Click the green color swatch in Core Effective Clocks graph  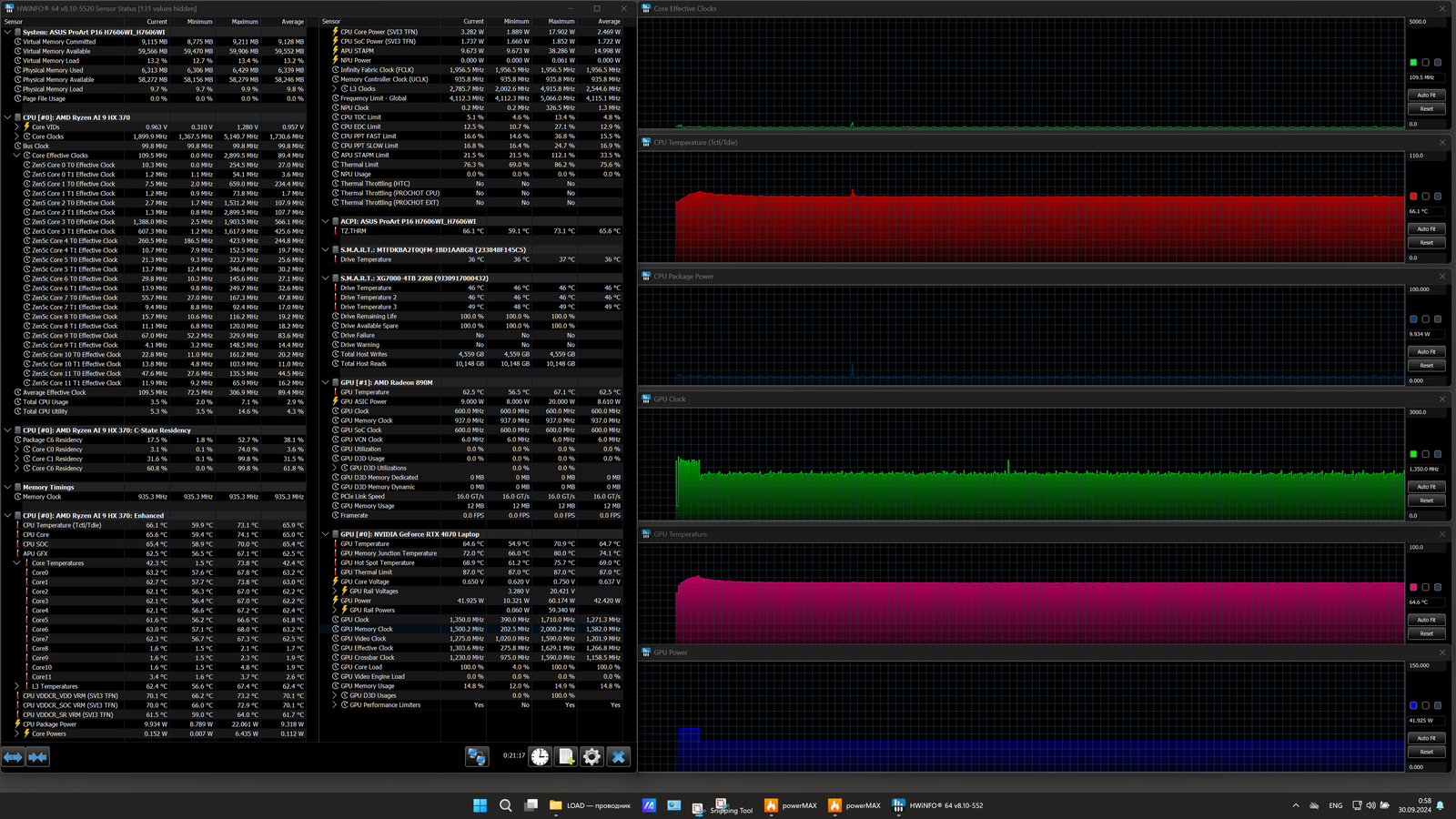[x=1413, y=63]
